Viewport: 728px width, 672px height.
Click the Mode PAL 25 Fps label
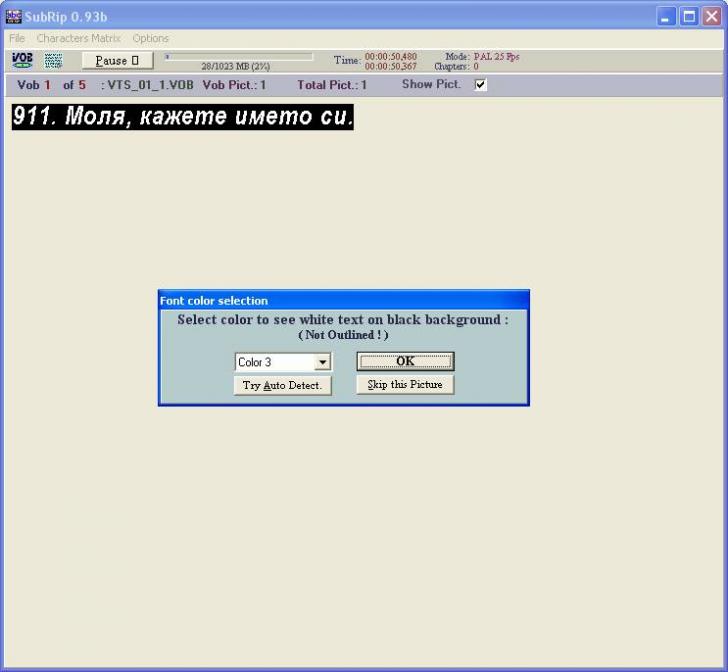tap(482, 56)
